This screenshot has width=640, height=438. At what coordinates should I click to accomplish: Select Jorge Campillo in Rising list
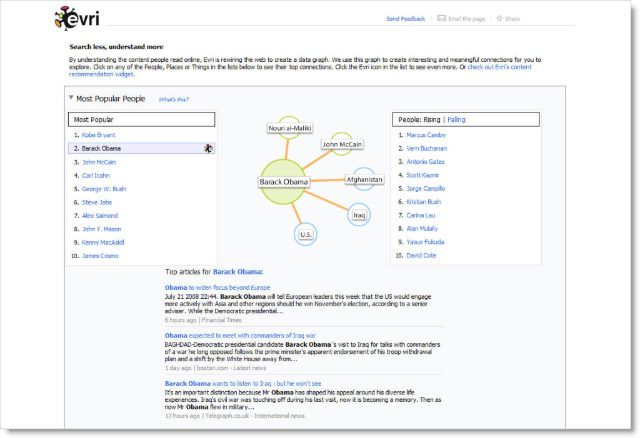[426, 189]
